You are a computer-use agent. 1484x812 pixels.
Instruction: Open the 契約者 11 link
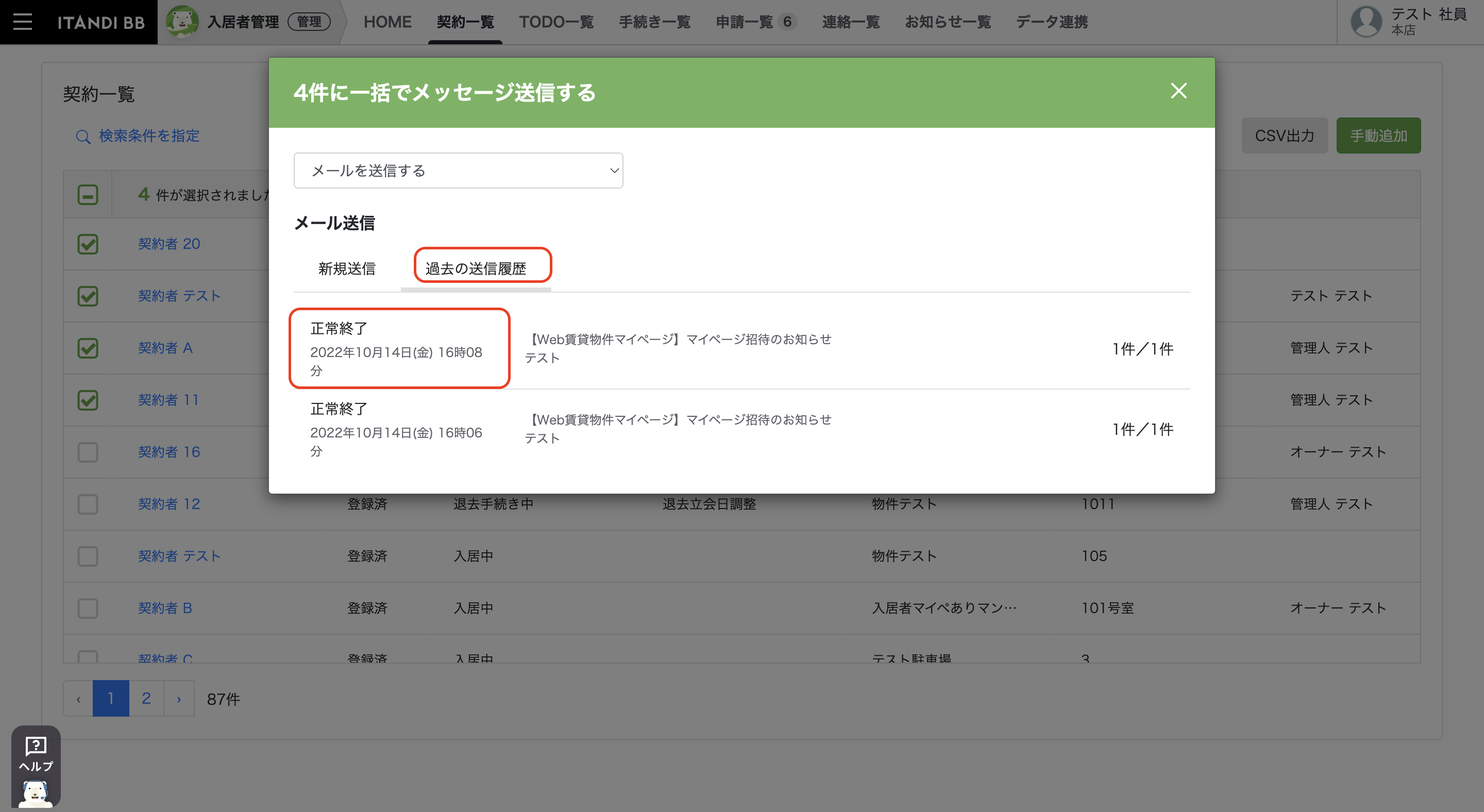click(x=168, y=400)
